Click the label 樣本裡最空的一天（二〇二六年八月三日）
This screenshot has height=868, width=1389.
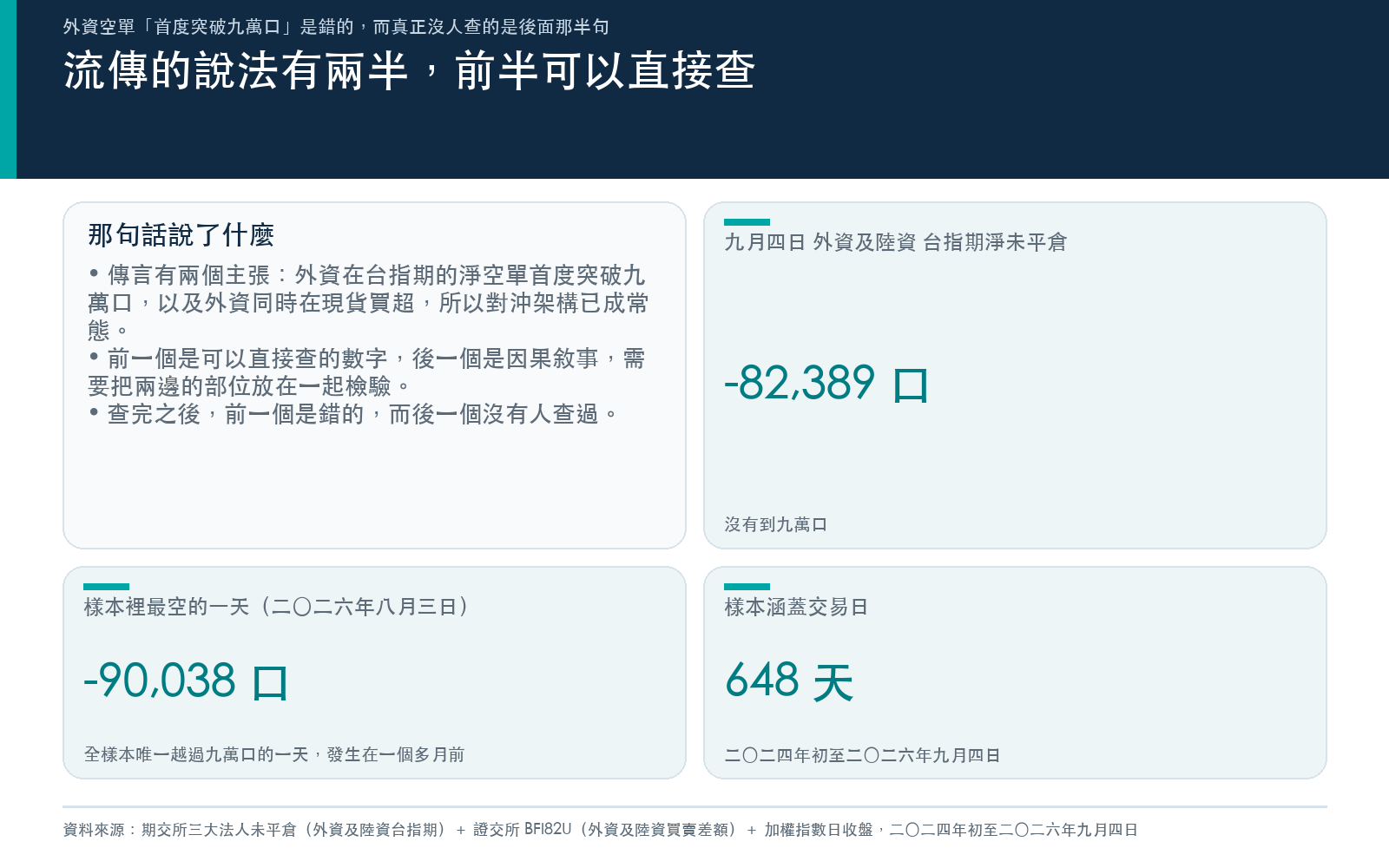[277, 607]
